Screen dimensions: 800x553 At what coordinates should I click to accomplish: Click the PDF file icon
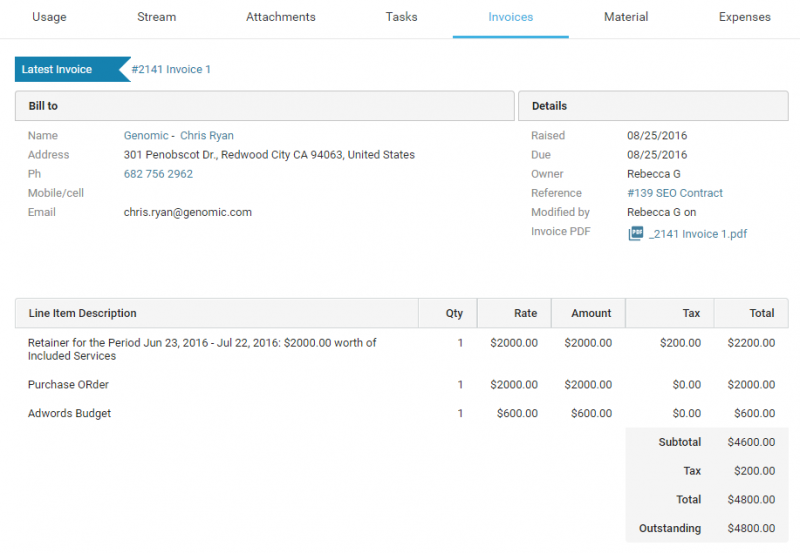click(x=635, y=234)
